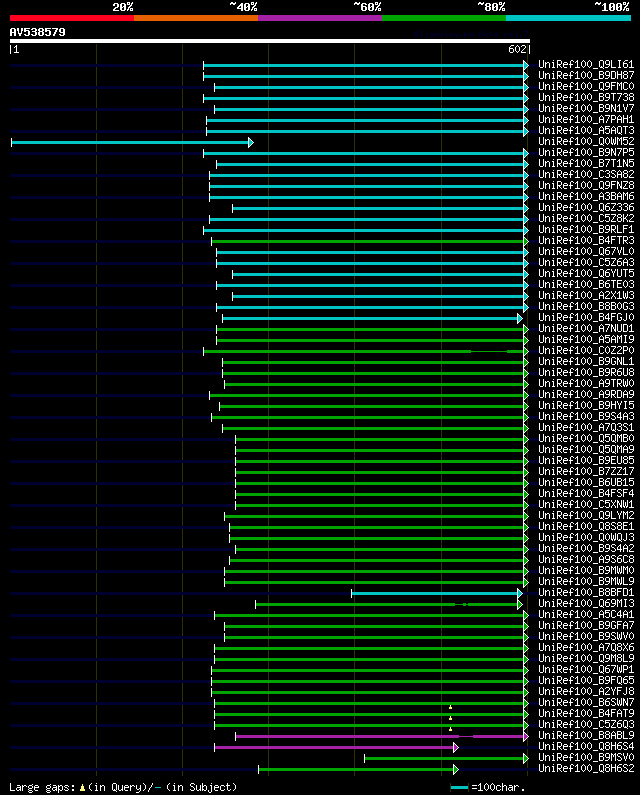Image resolution: width=640 pixels, height=795 pixels.
Task: Select the UniRef100_B8BFD1 label
Action: (x=586, y=592)
